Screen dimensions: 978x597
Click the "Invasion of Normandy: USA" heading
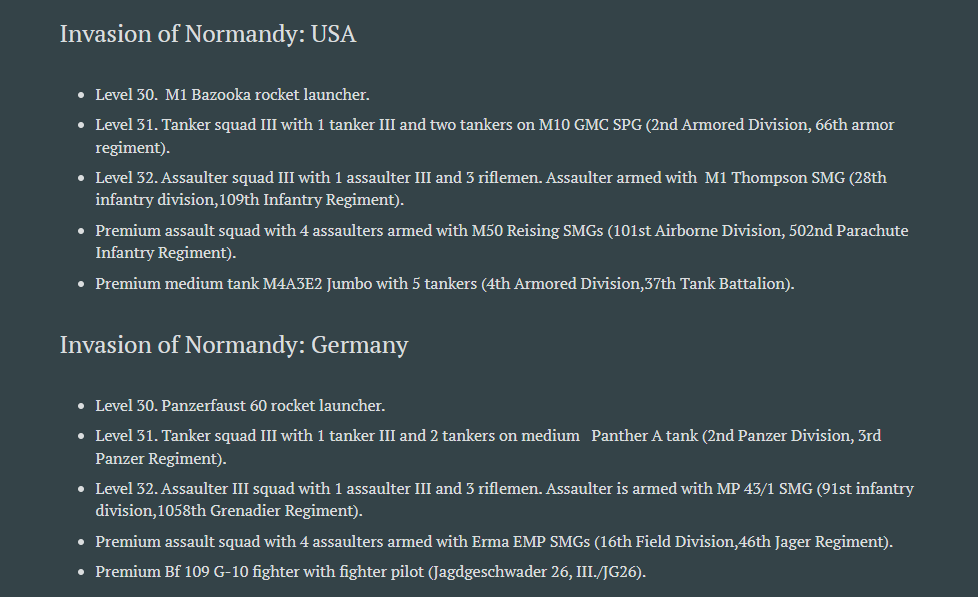pos(208,34)
